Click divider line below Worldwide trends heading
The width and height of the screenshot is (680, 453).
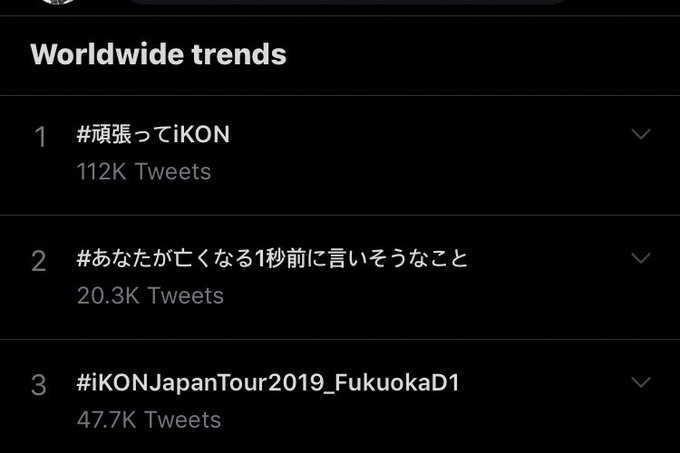tap(340, 95)
